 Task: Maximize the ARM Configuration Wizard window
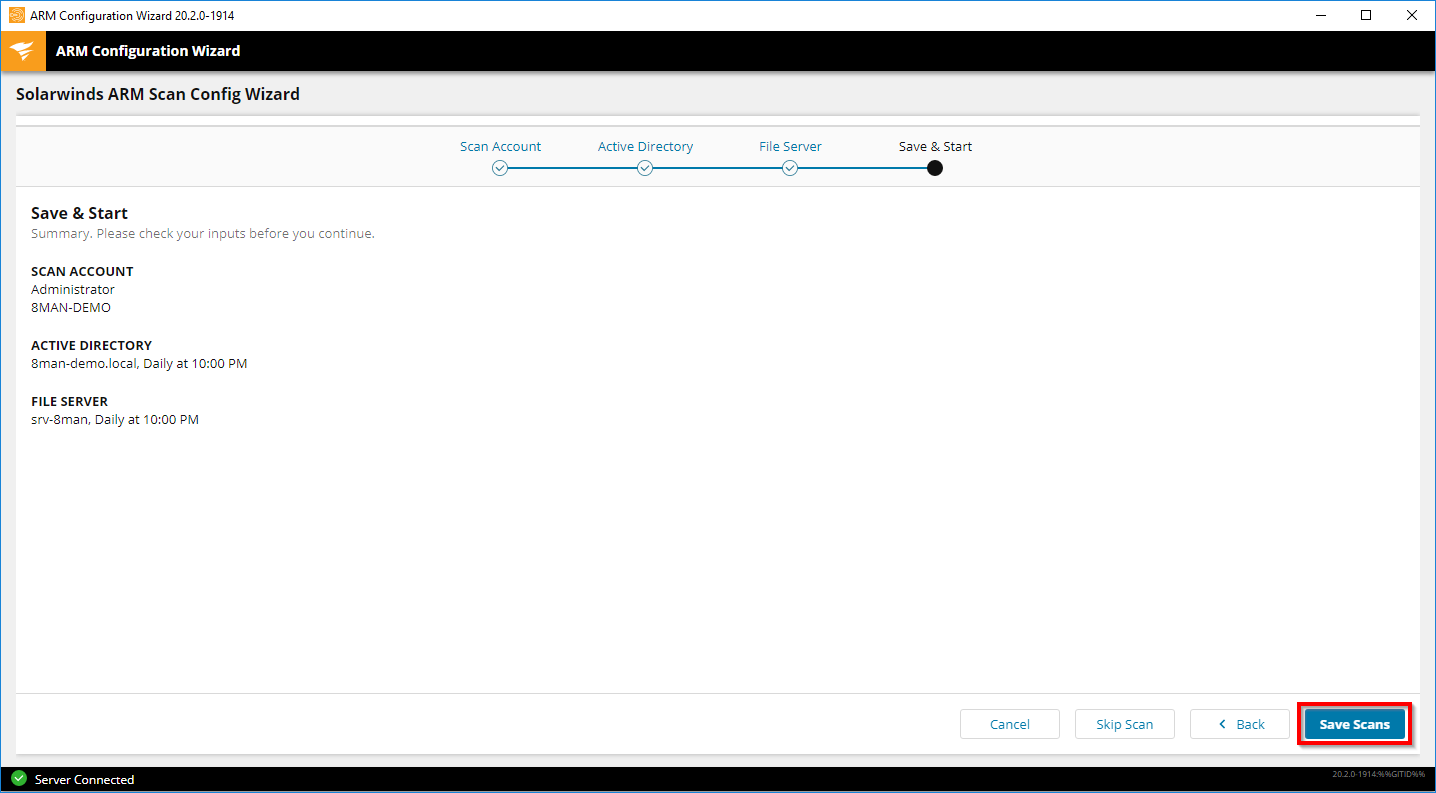click(1366, 15)
